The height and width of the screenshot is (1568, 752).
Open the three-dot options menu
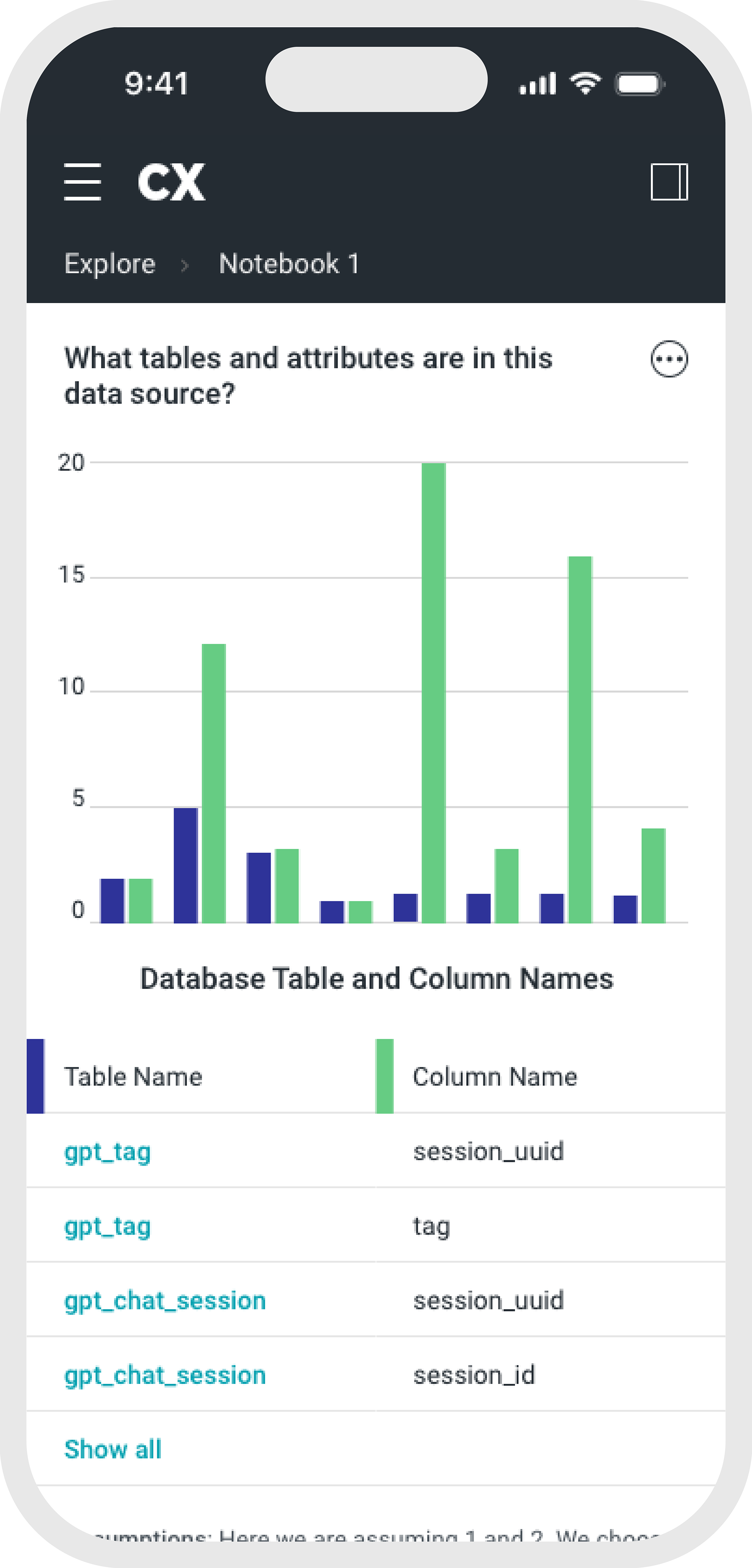click(x=669, y=359)
